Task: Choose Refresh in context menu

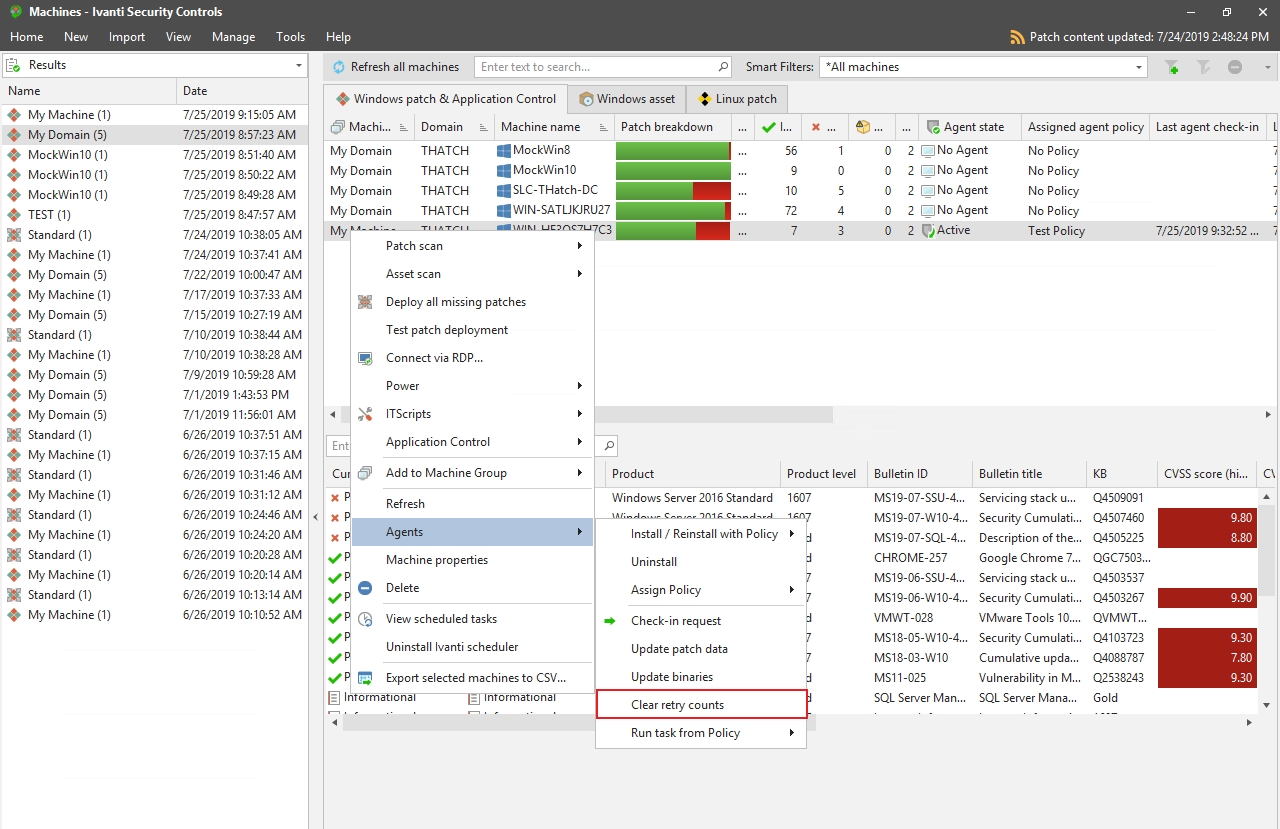Action: coord(472,504)
